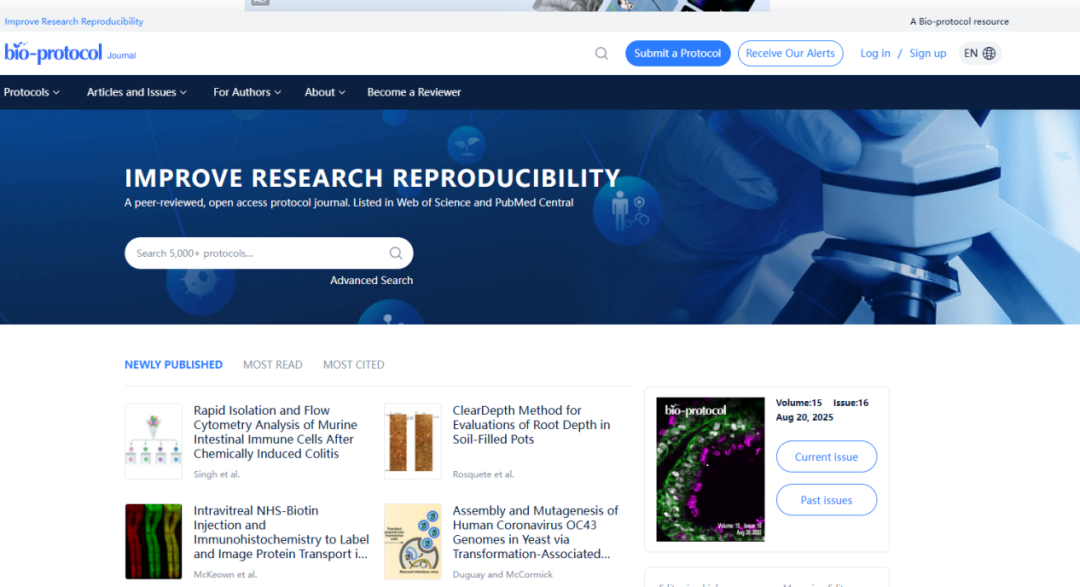This screenshot has width=1080, height=587.
Task: Open the Advanced Search link
Action: (371, 280)
